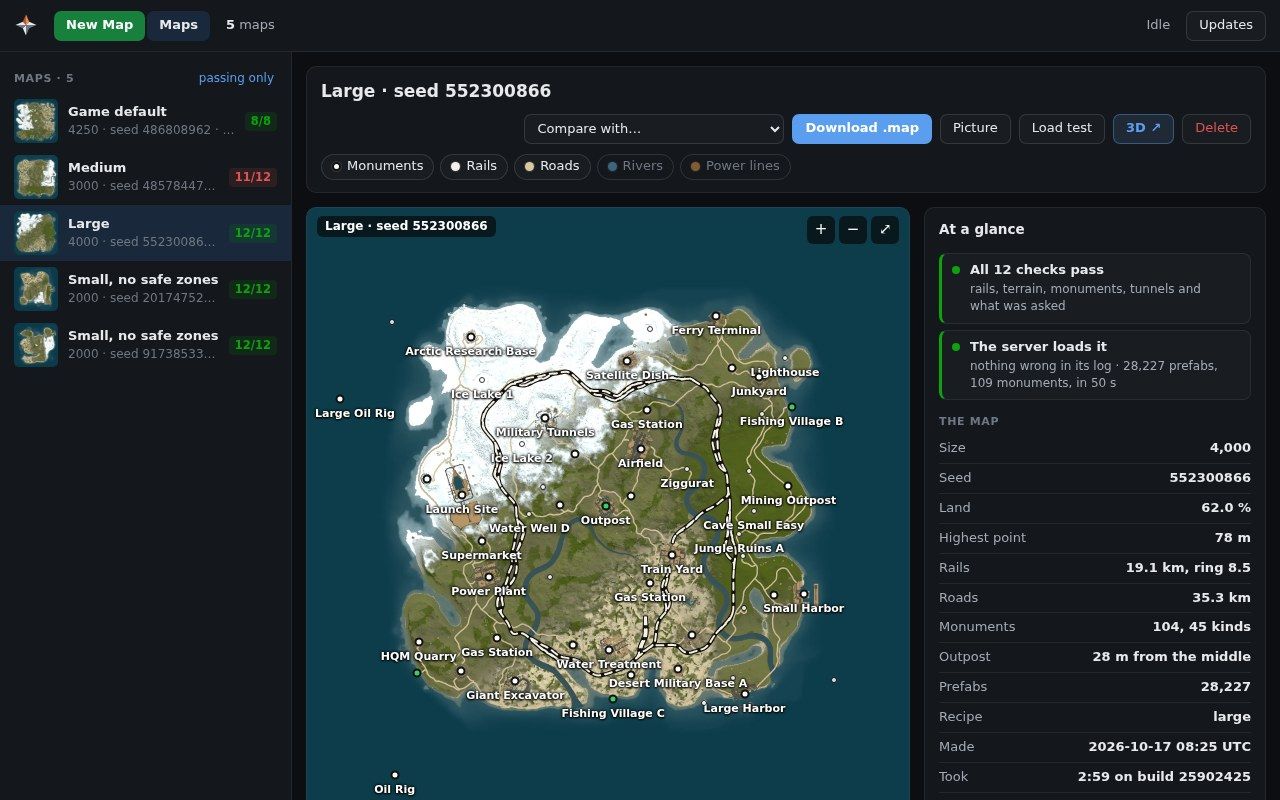
Task: Zoom in on the map preview
Action: 821,230
